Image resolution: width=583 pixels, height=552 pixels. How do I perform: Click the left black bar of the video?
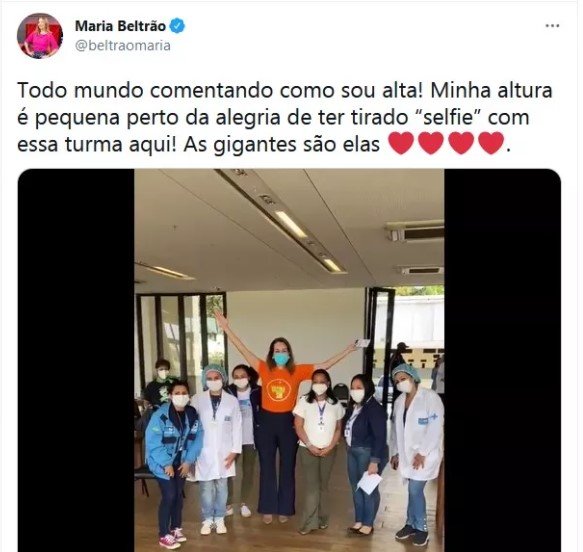[x=76, y=360]
